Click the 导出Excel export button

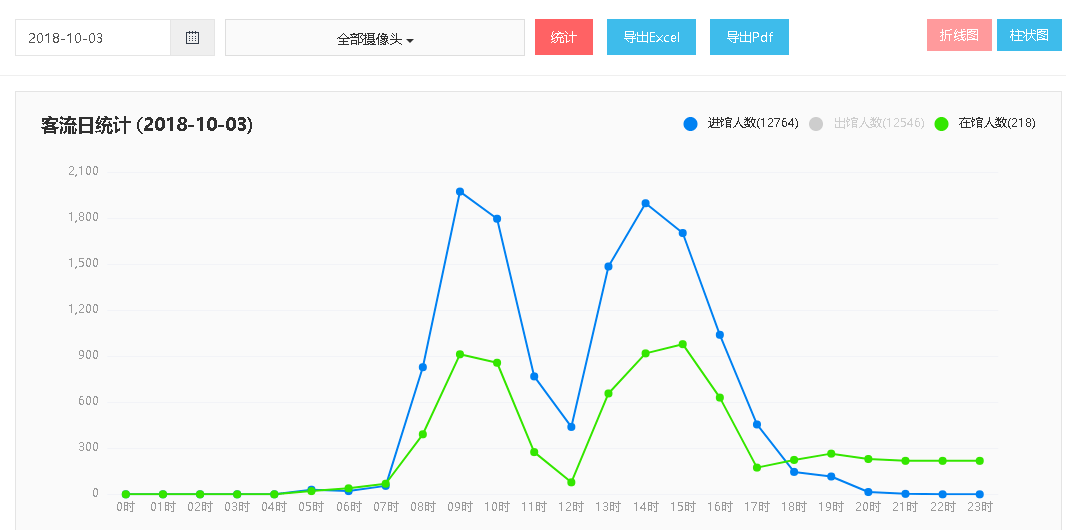(651, 37)
